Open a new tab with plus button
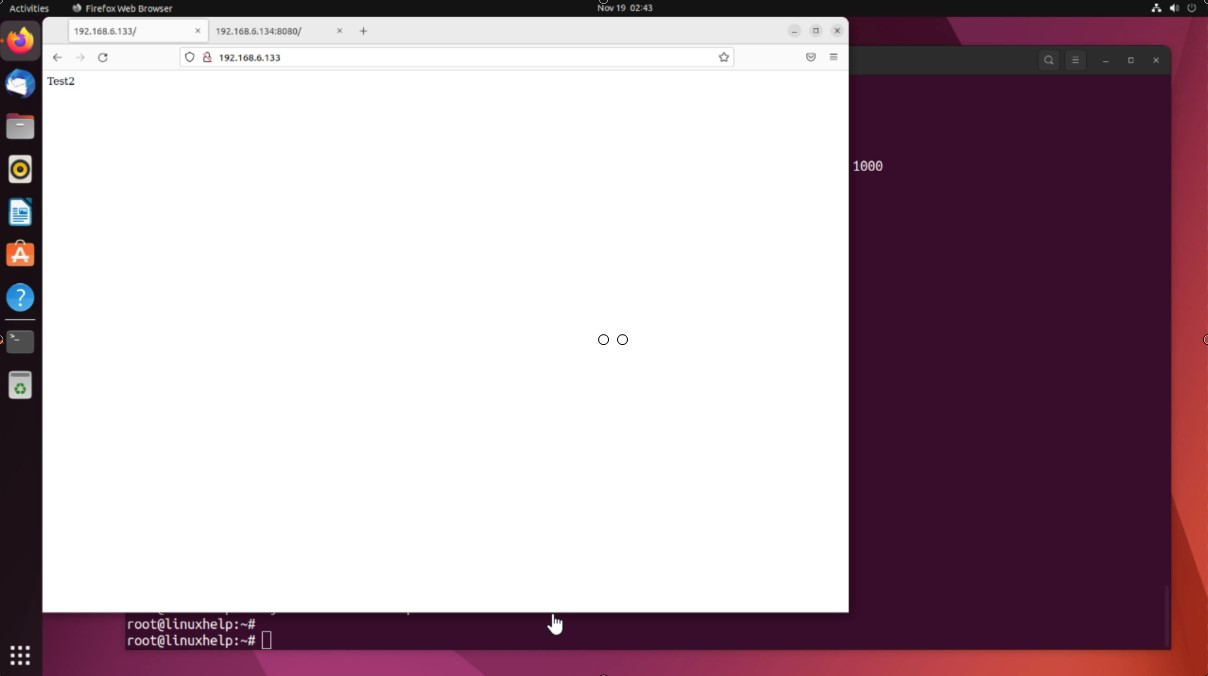This screenshot has height=676, width=1208. pyautogui.click(x=363, y=31)
